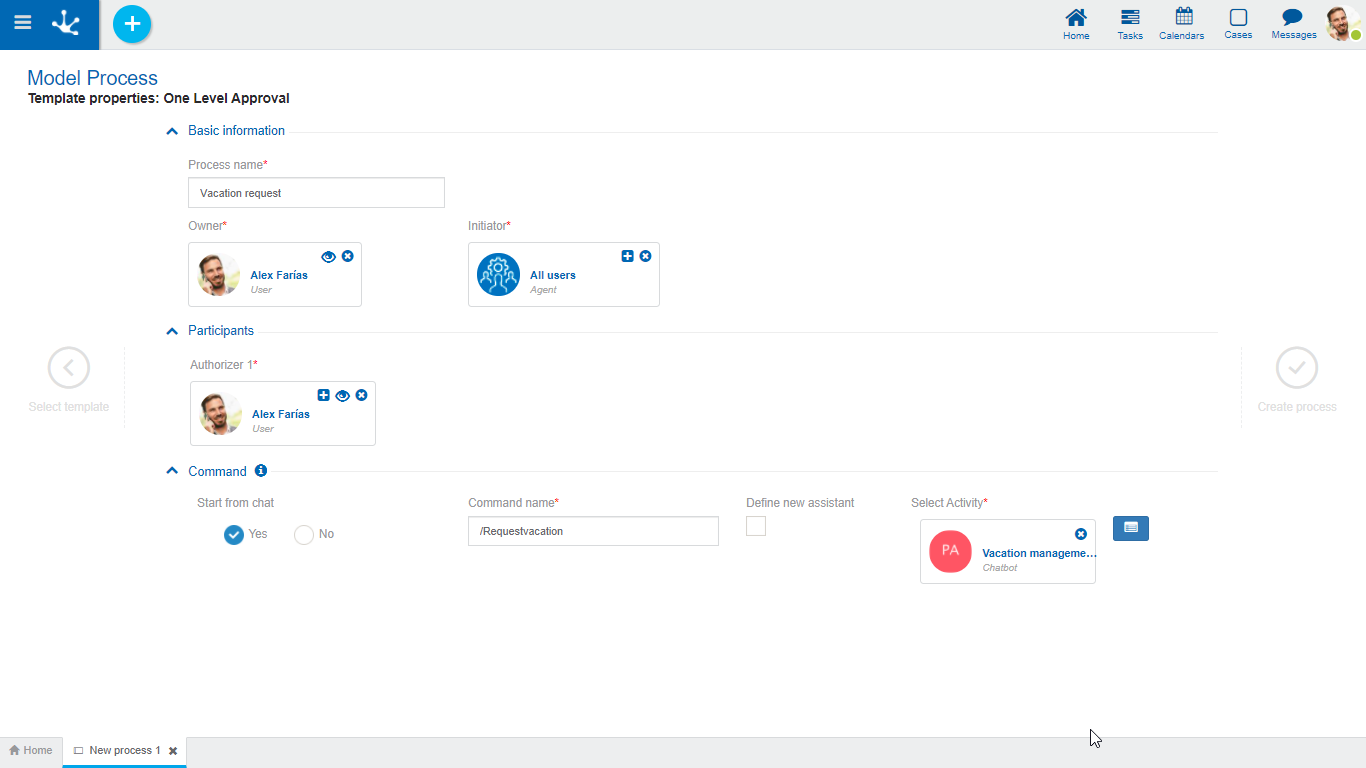Select Yes for Start from chat

point(234,535)
